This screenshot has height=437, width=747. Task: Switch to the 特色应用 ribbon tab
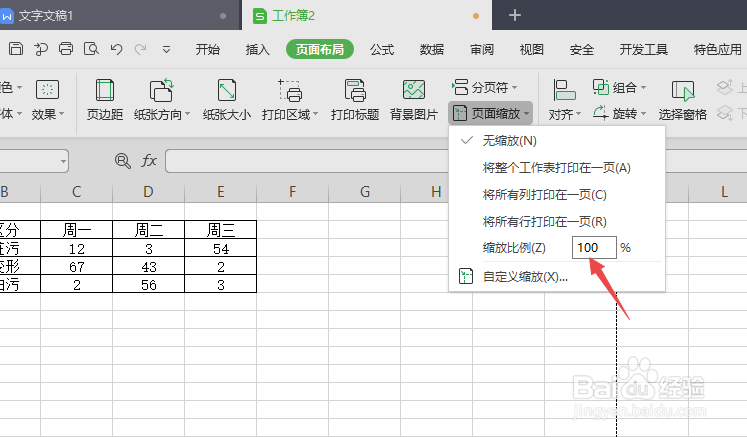coord(717,50)
